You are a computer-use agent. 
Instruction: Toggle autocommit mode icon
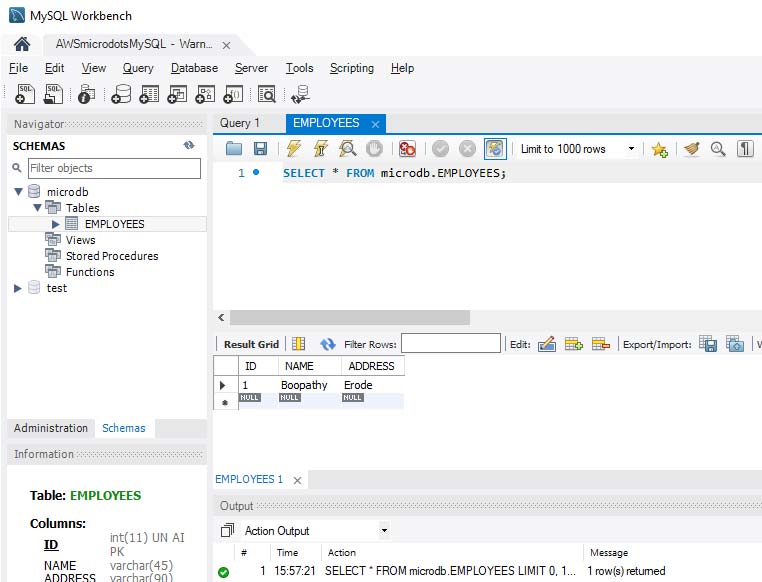(x=495, y=149)
